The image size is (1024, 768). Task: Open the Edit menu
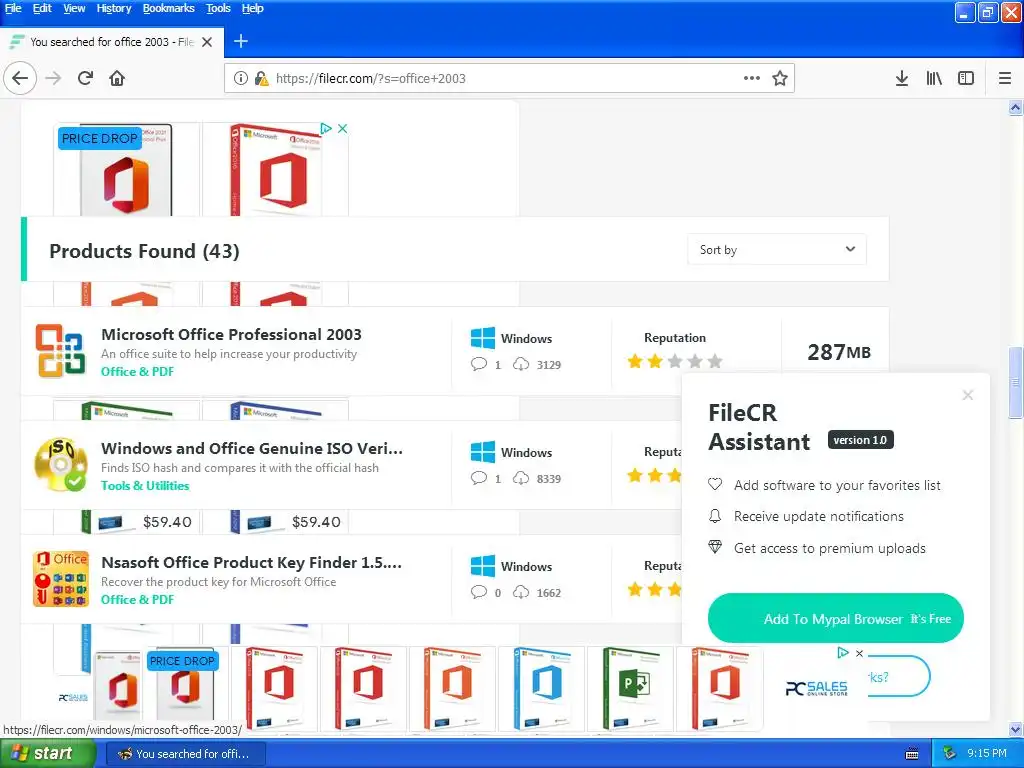(x=42, y=8)
